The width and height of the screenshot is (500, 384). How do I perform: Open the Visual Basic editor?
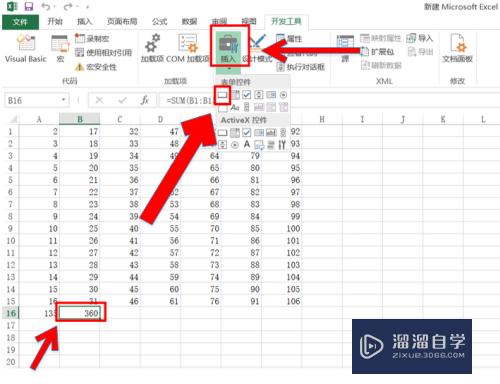click(25, 49)
